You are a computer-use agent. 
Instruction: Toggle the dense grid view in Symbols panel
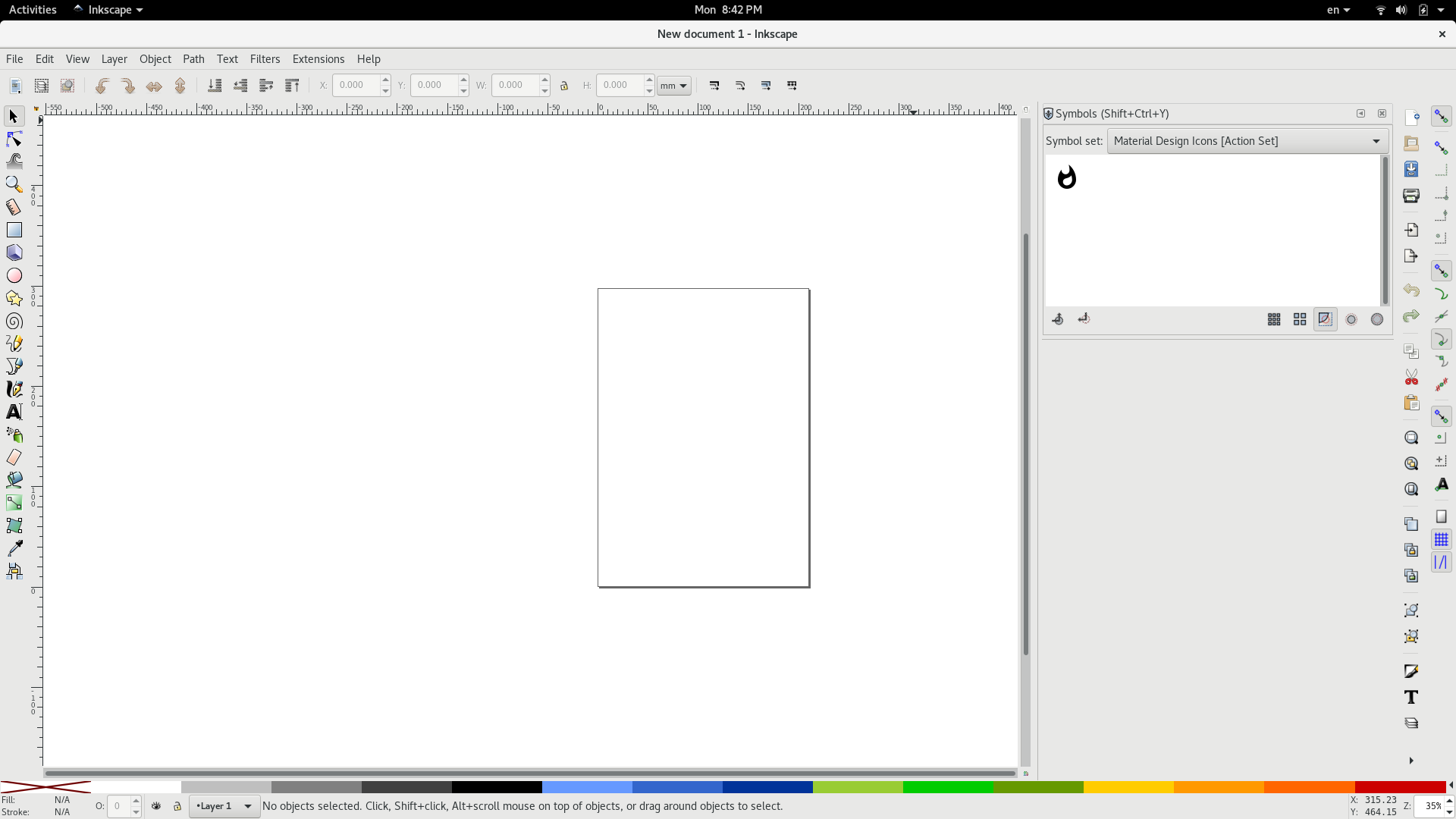1274,319
